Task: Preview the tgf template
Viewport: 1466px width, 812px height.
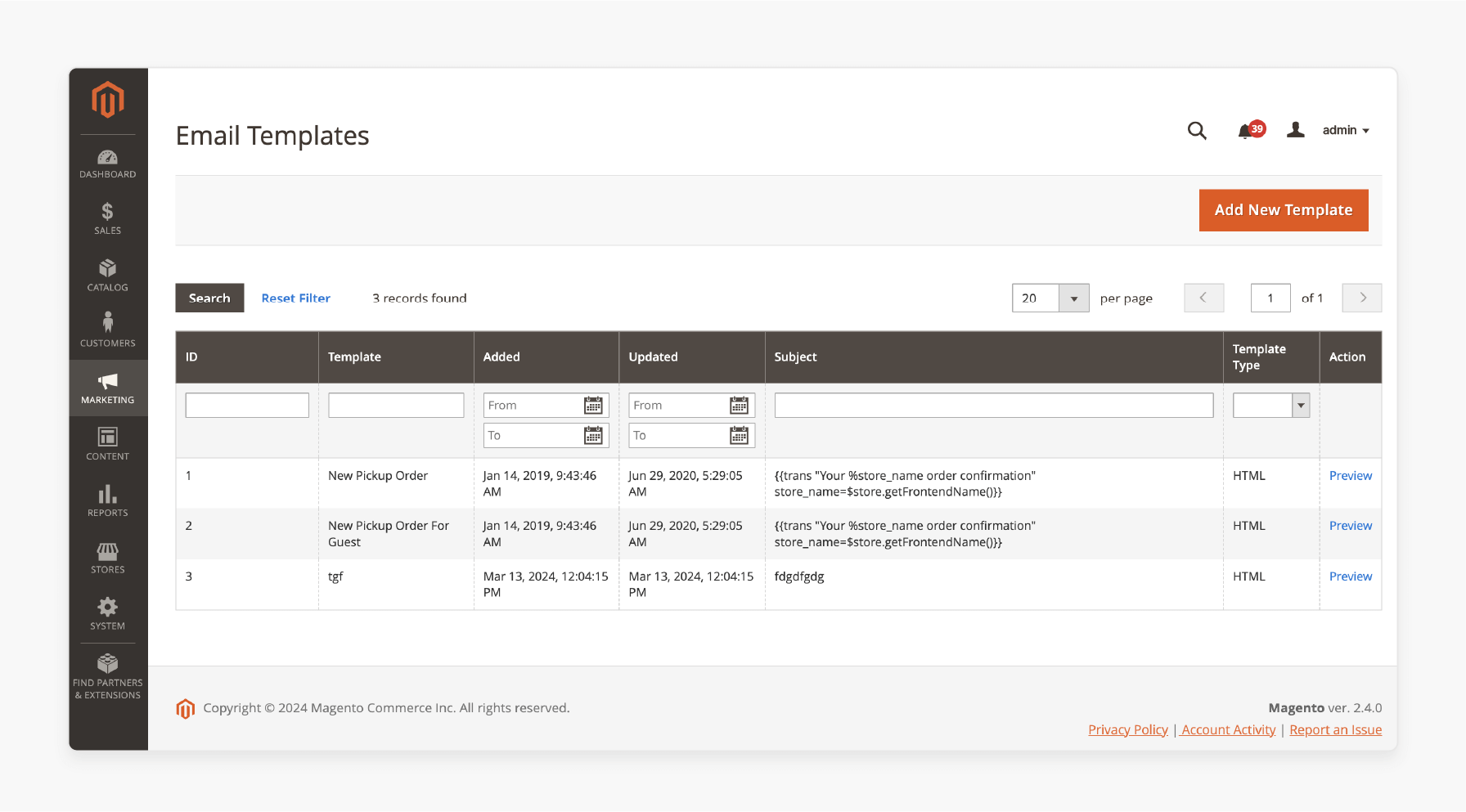Action: pyautogui.click(x=1351, y=576)
